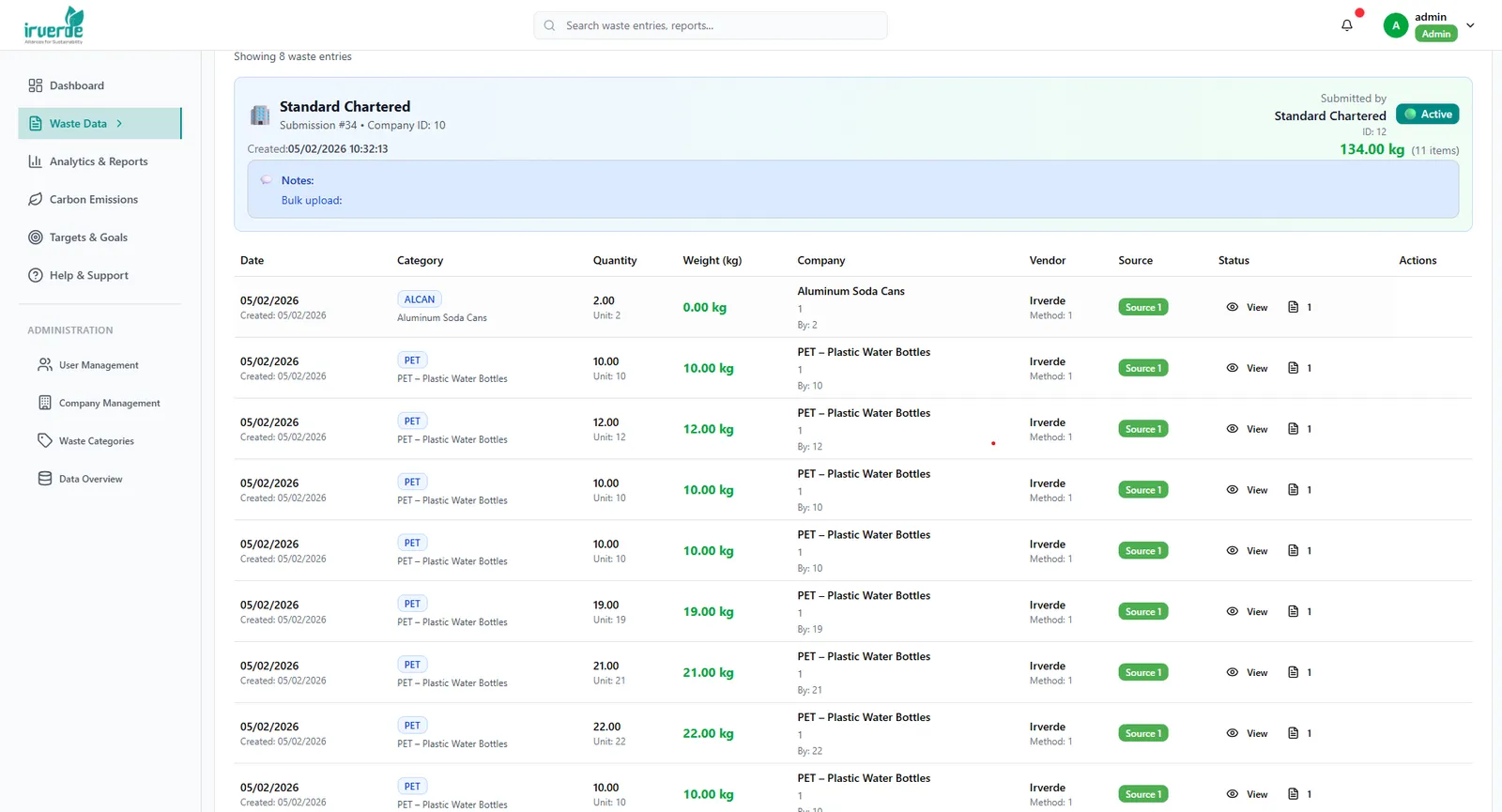This screenshot has width=1502, height=812.
Task: Expand the admin account dropdown arrow
Action: (x=1470, y=25)
